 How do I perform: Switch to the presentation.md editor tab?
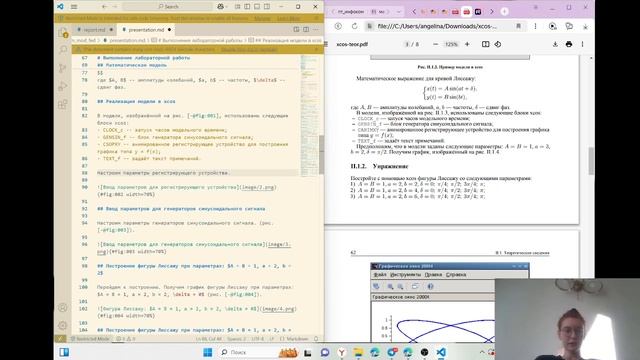point(147,30)
